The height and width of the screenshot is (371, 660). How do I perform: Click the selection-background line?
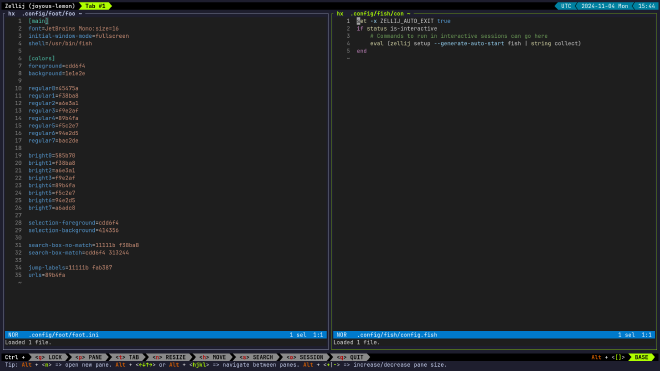pyautogui.click(x=73, y=230)
